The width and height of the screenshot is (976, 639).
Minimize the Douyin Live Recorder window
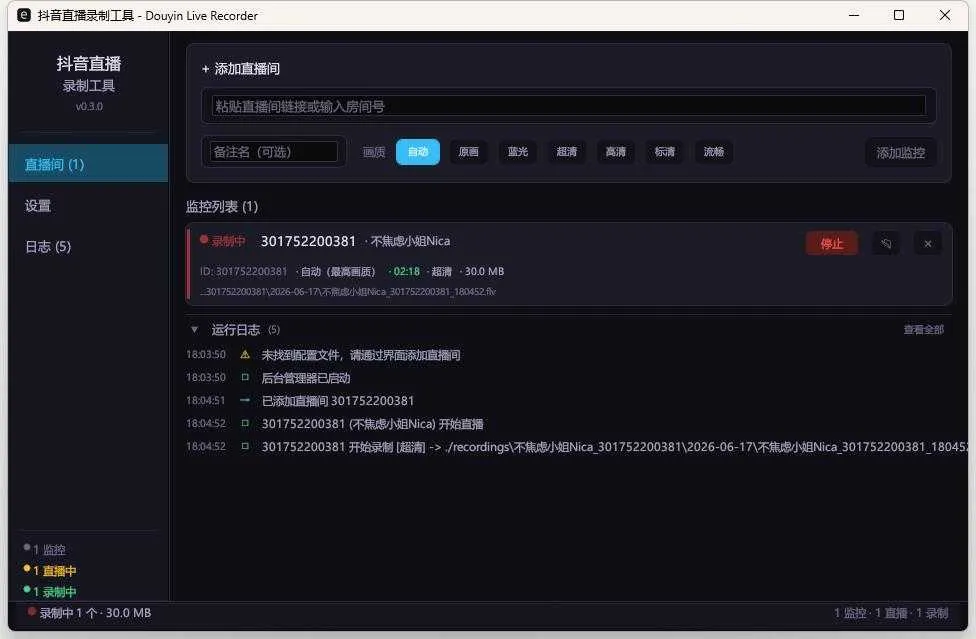pos(854,15)
